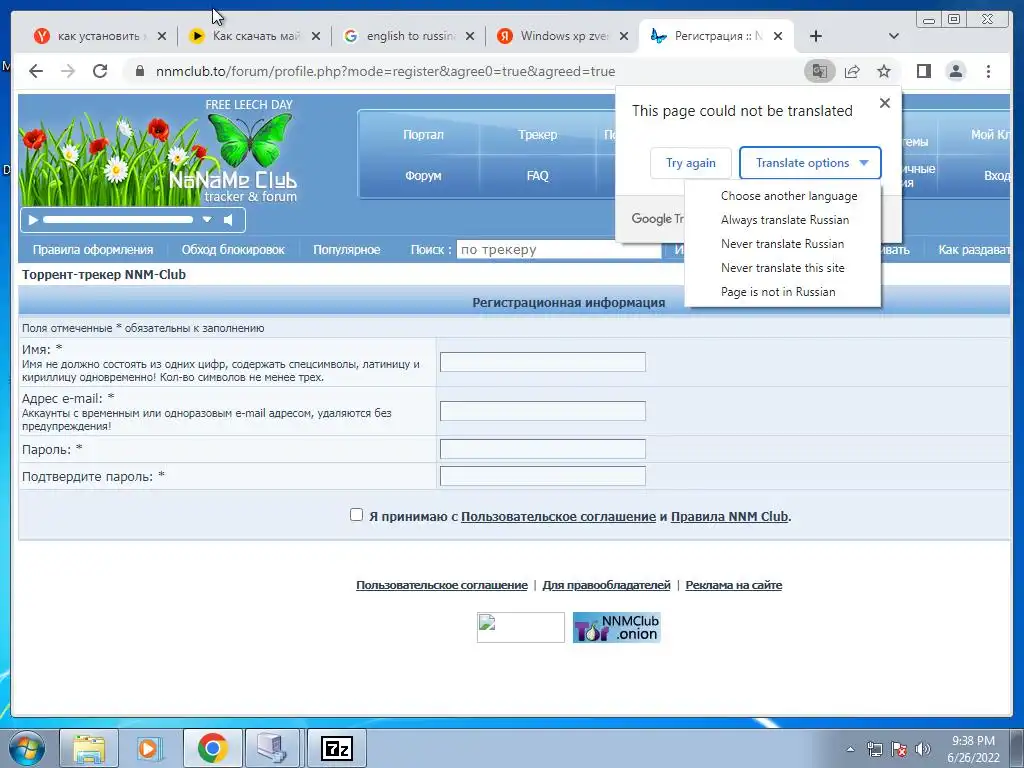Click the Подтвердите пароль input field
This screenshot has height=768, width=1024.
pos(543,475)
